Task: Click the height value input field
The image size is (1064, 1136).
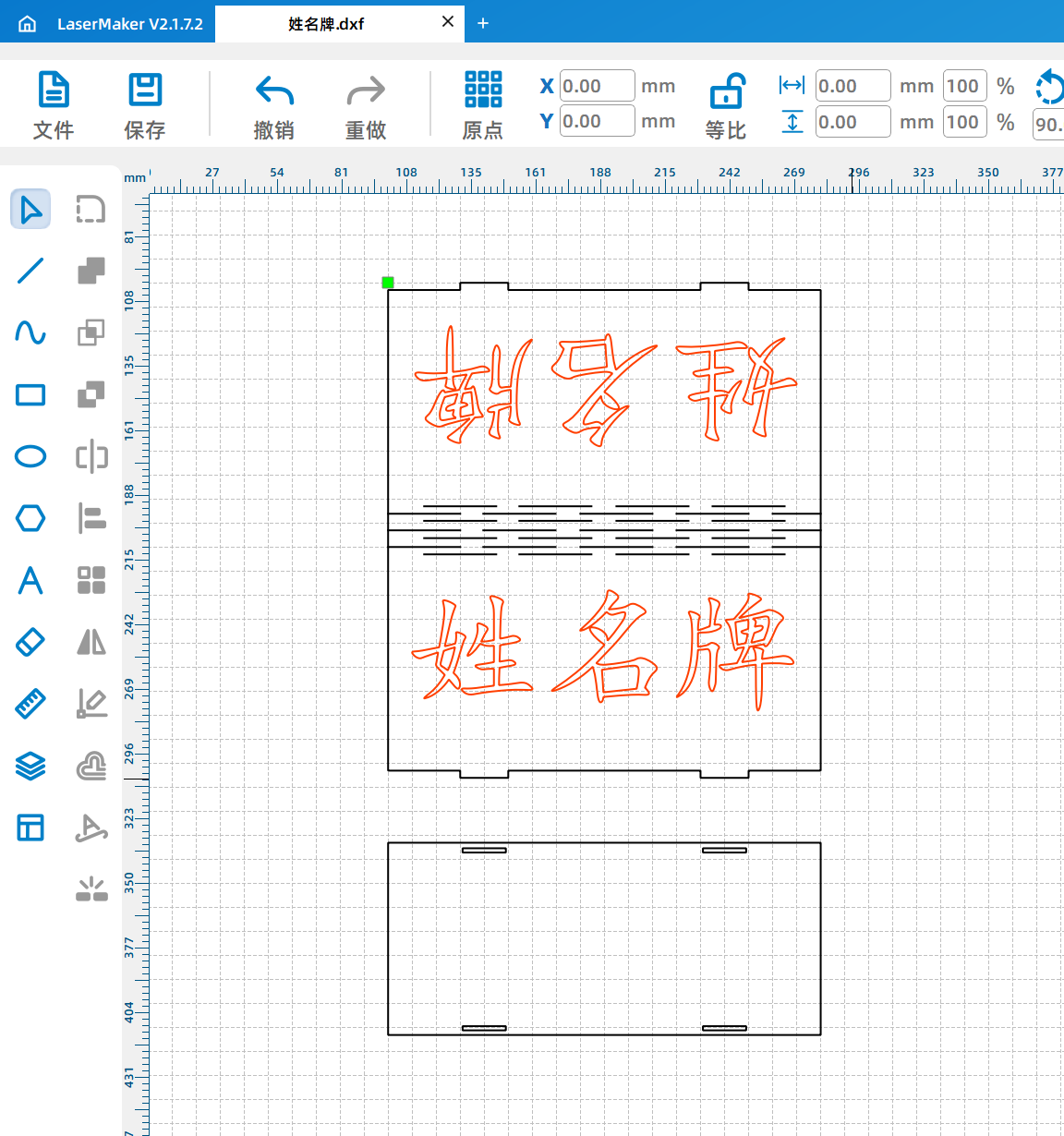Action: click(x=852, y=122)
